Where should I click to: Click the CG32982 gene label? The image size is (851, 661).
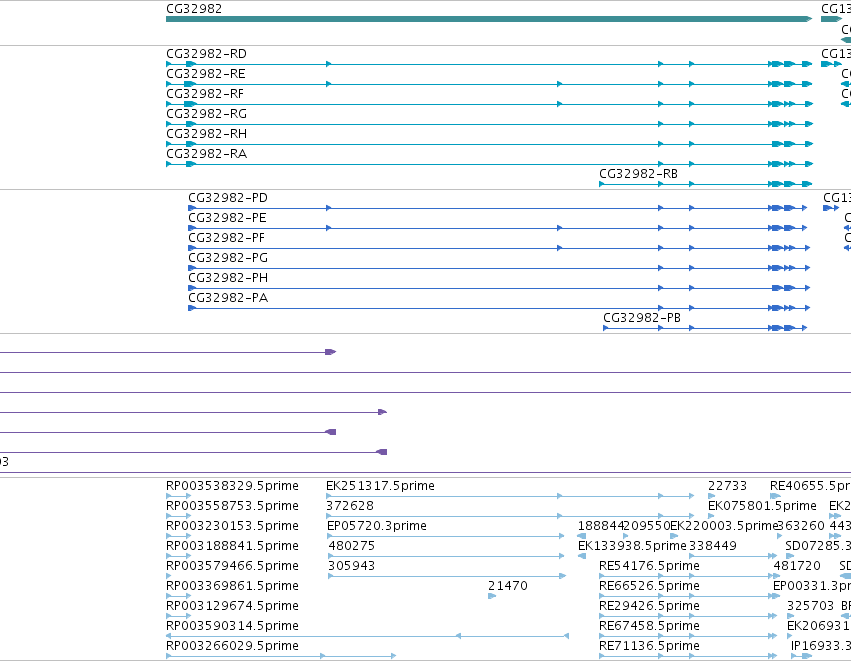pos(194,9)
